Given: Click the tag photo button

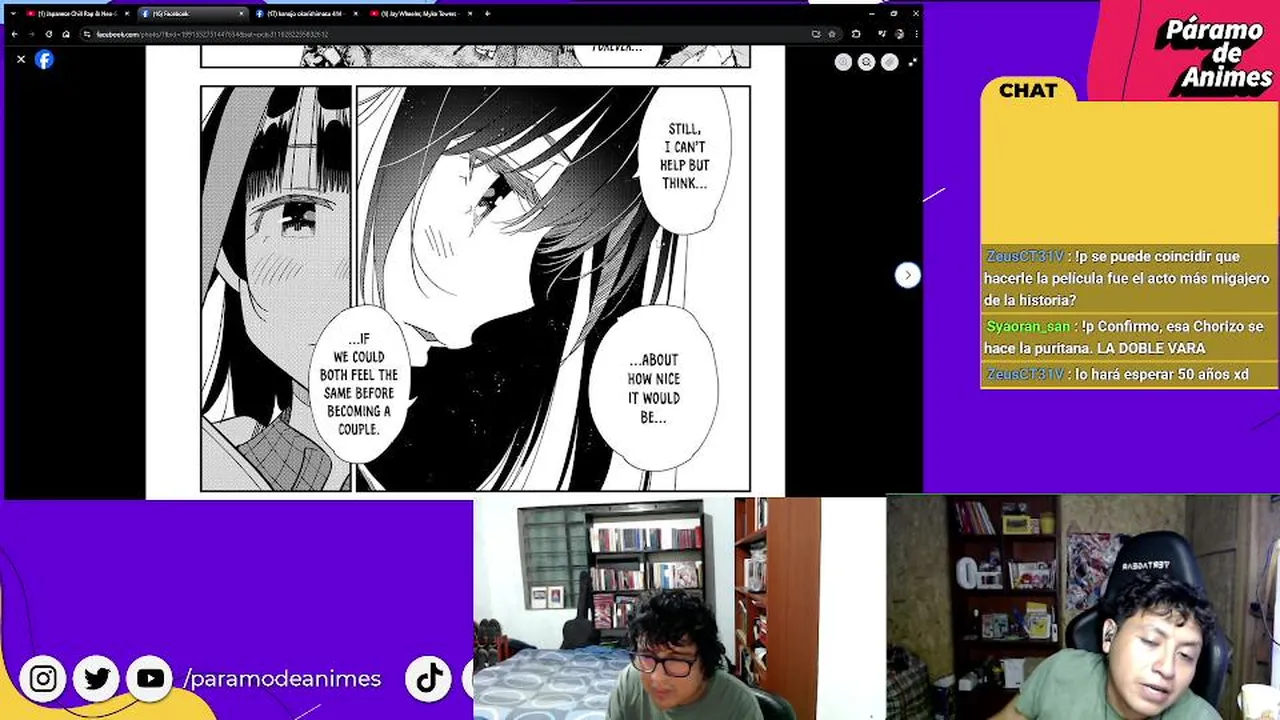Looking at the screenshot, I should click(x=889, y=62).
